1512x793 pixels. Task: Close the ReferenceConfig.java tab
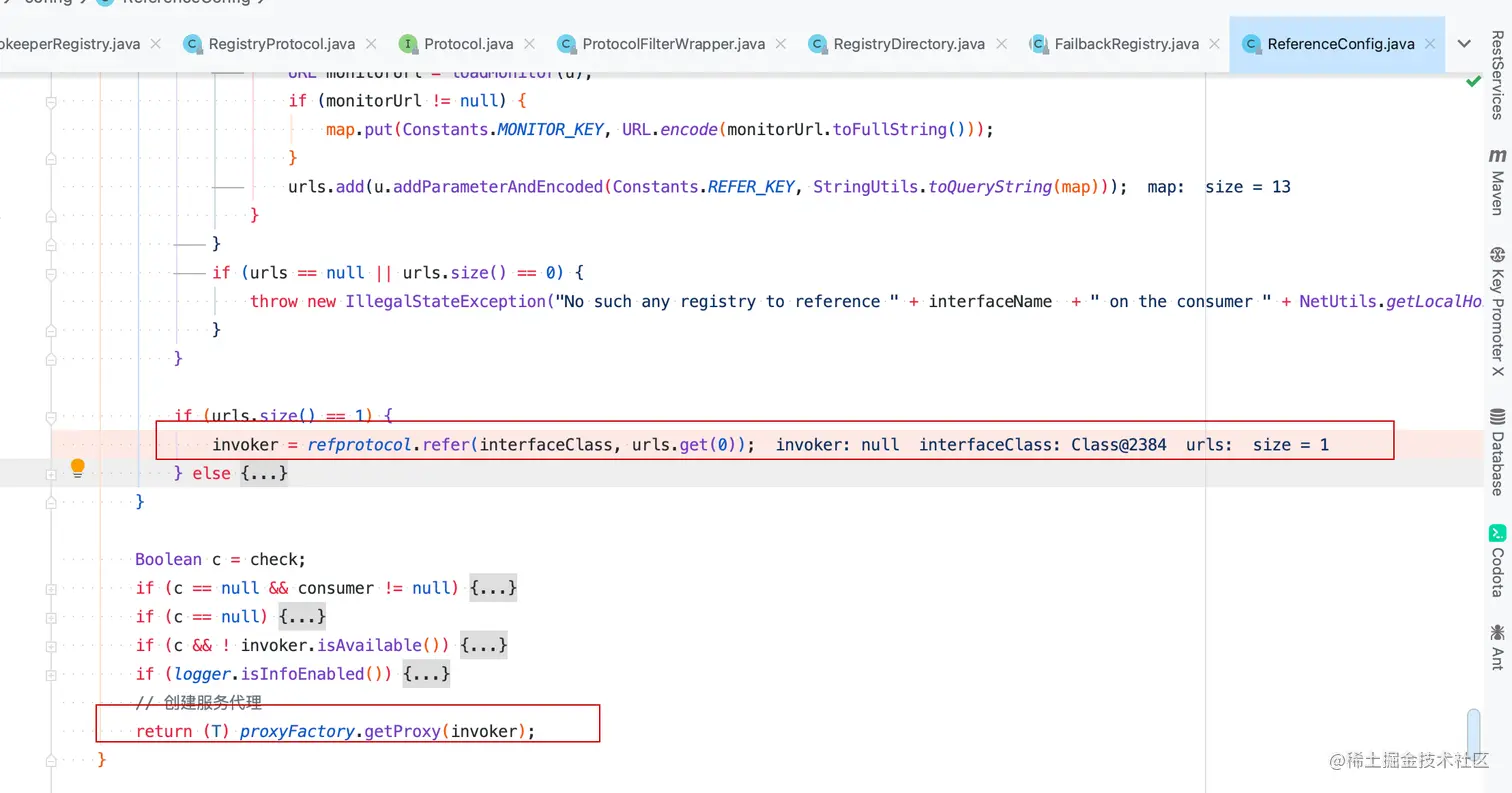(x=1430, y=44)
